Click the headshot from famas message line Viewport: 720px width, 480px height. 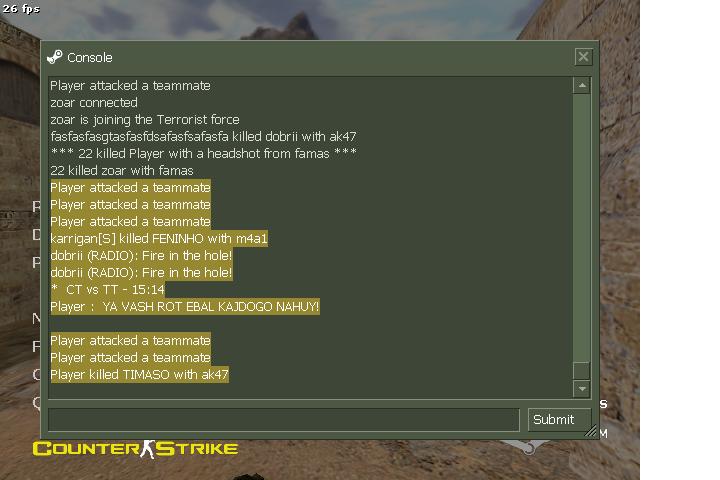point(203,153)
